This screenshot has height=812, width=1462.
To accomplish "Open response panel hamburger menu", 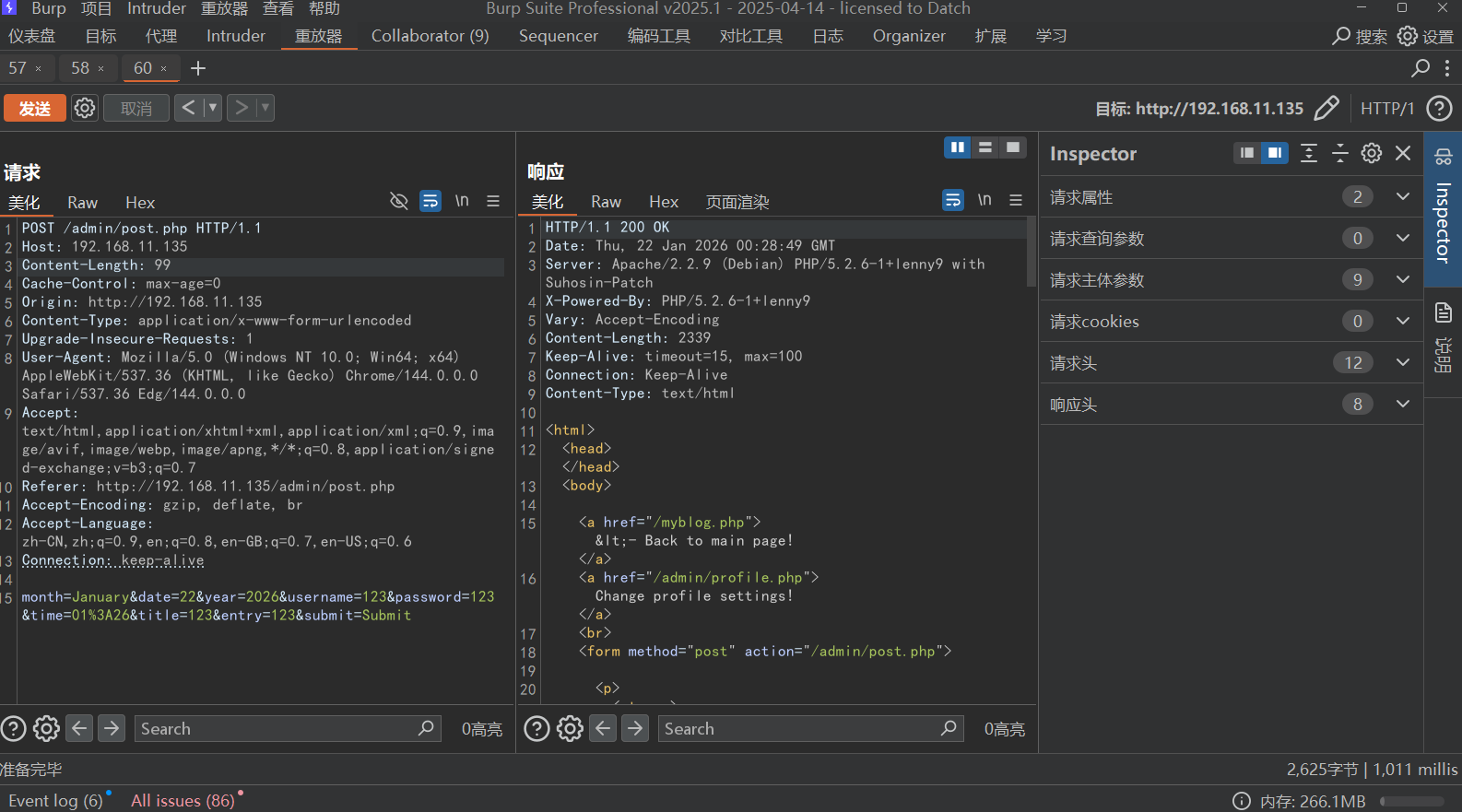I will pyautogui.click(x=1016, y=200).
